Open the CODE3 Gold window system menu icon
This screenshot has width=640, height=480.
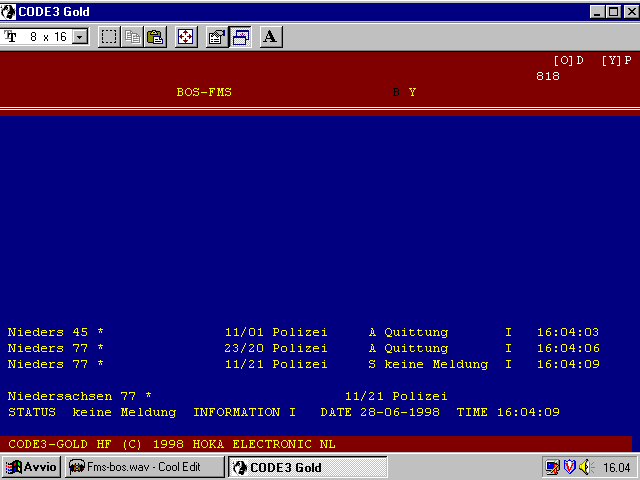[x=9, y=11]
